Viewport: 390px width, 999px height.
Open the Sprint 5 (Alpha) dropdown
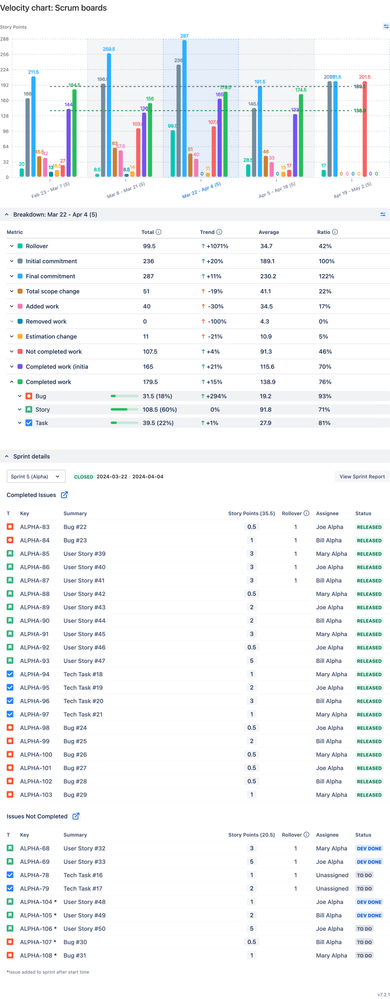pyautogui.click(x=36, y=476)
